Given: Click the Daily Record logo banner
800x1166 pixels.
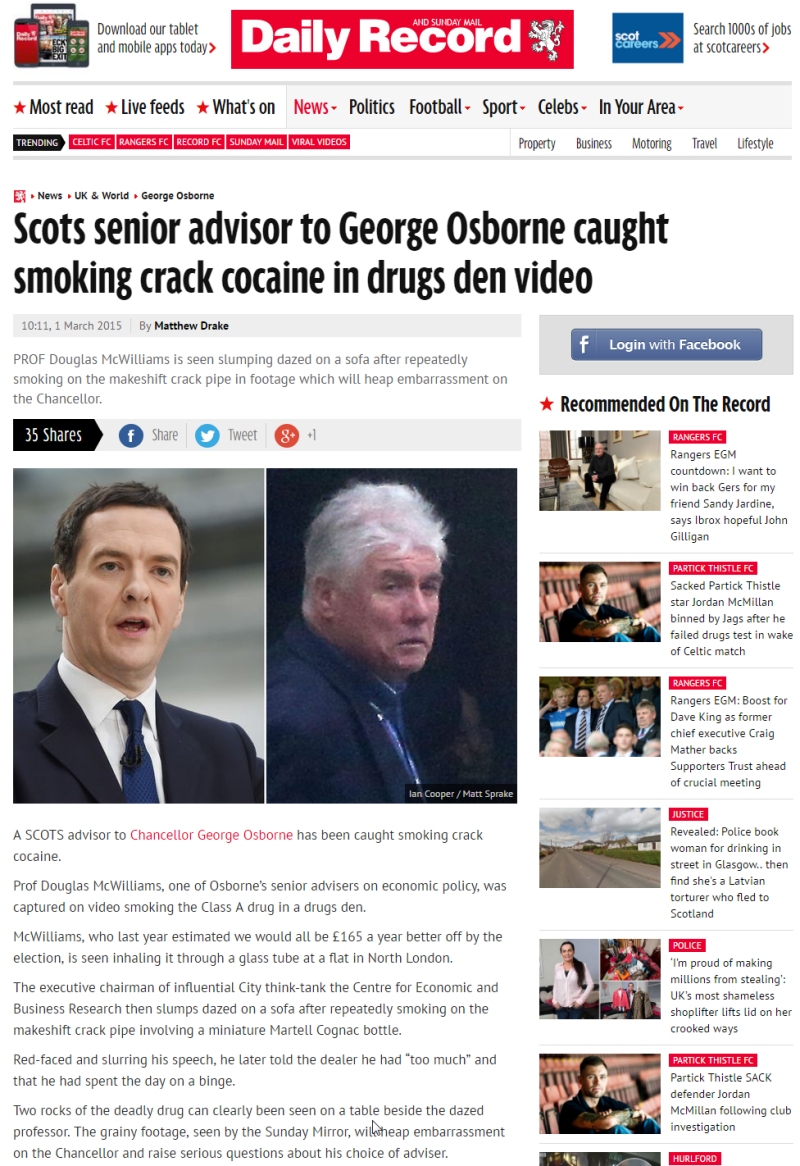Looking at the screenshot, I should 402,39.
